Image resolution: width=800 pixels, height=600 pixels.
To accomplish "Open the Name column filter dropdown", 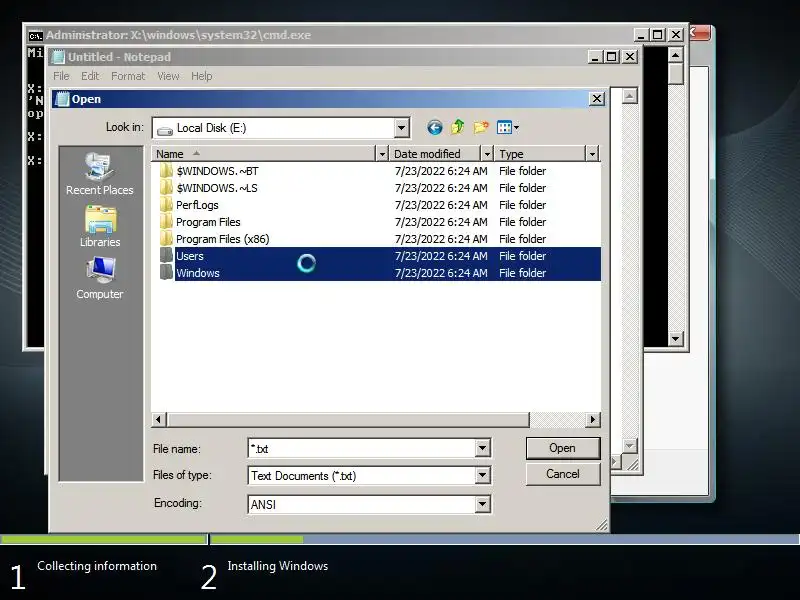I will click(382, 154).
